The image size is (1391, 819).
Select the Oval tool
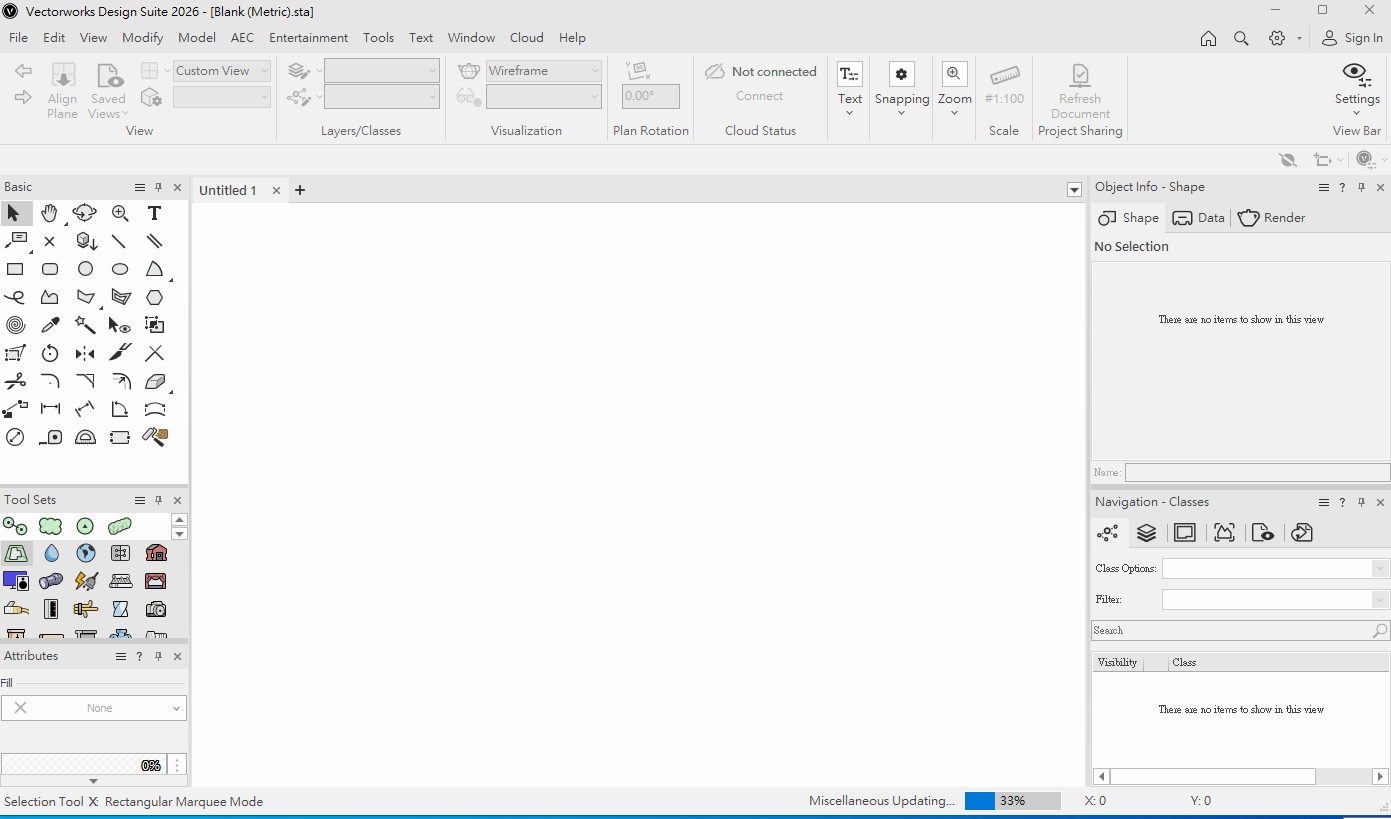(x=120, y=269)
